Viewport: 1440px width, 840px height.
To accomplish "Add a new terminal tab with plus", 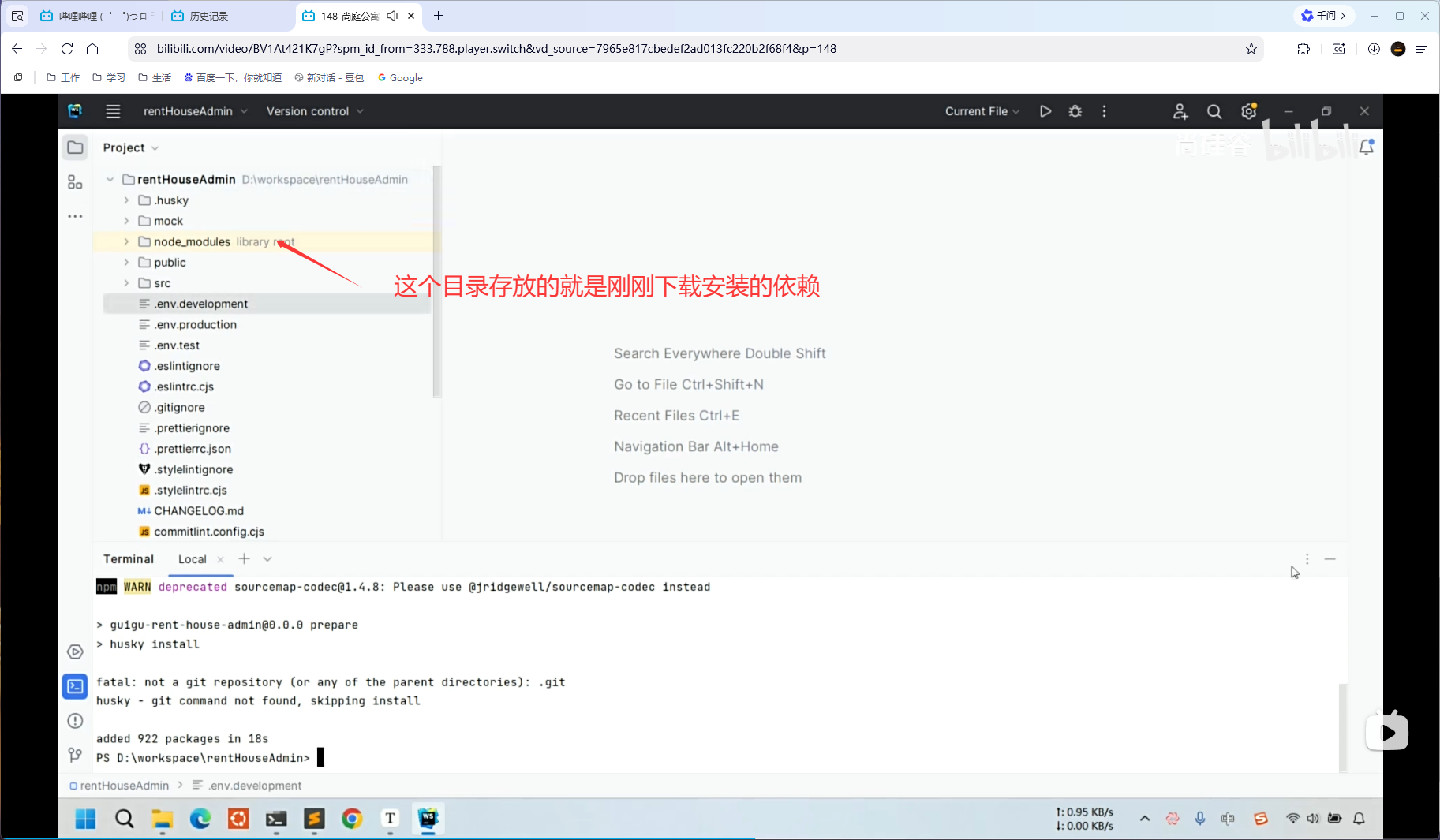I will [245, 558].
